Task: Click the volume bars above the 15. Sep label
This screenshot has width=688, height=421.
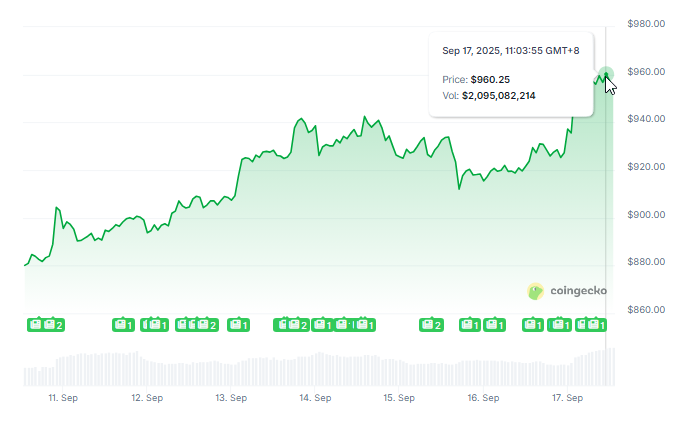Action: coord(399,370)
